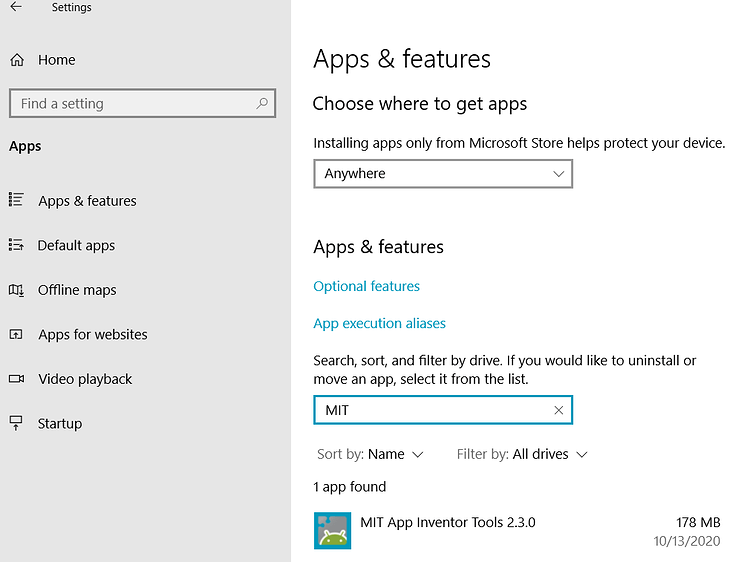756x562 pixels.
Task: Click the 'Choose where to get apps' heading
Action: pos(419,104)
